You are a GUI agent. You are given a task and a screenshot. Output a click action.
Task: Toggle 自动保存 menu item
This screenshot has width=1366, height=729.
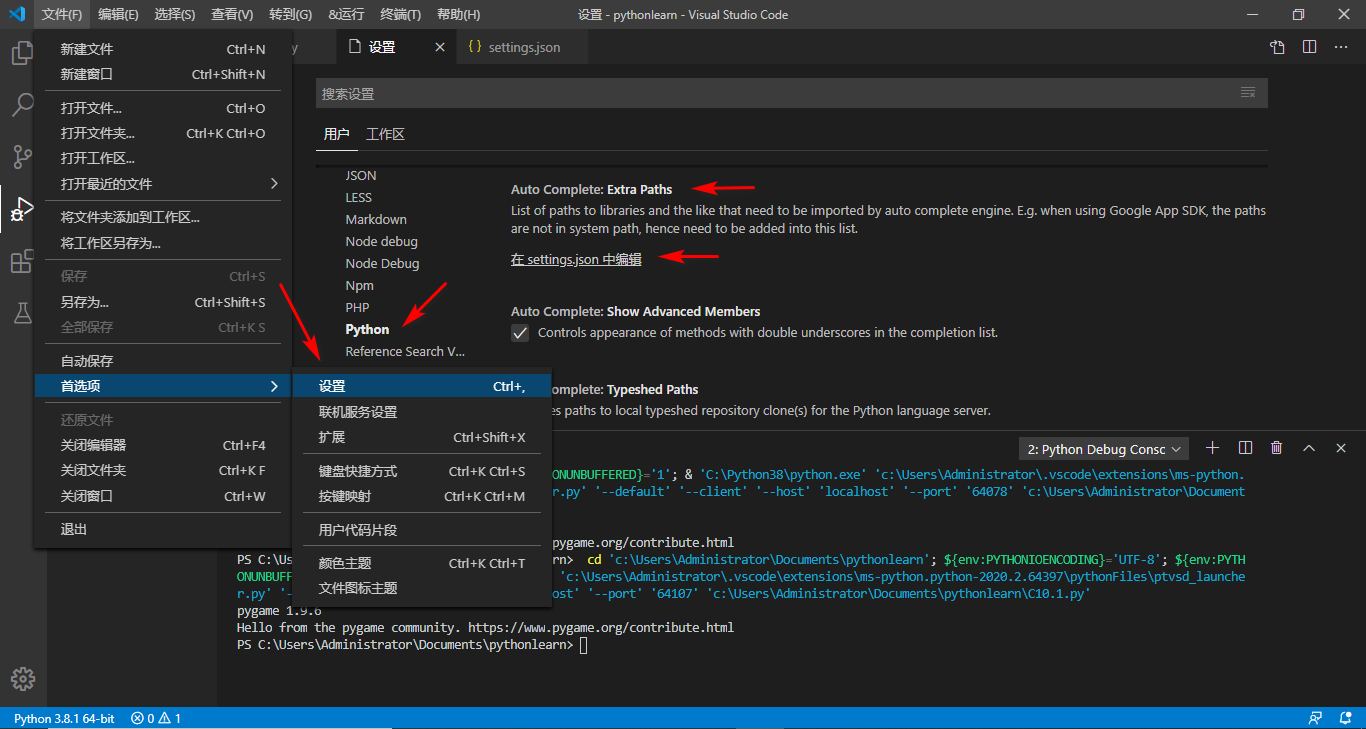point(162,361)
